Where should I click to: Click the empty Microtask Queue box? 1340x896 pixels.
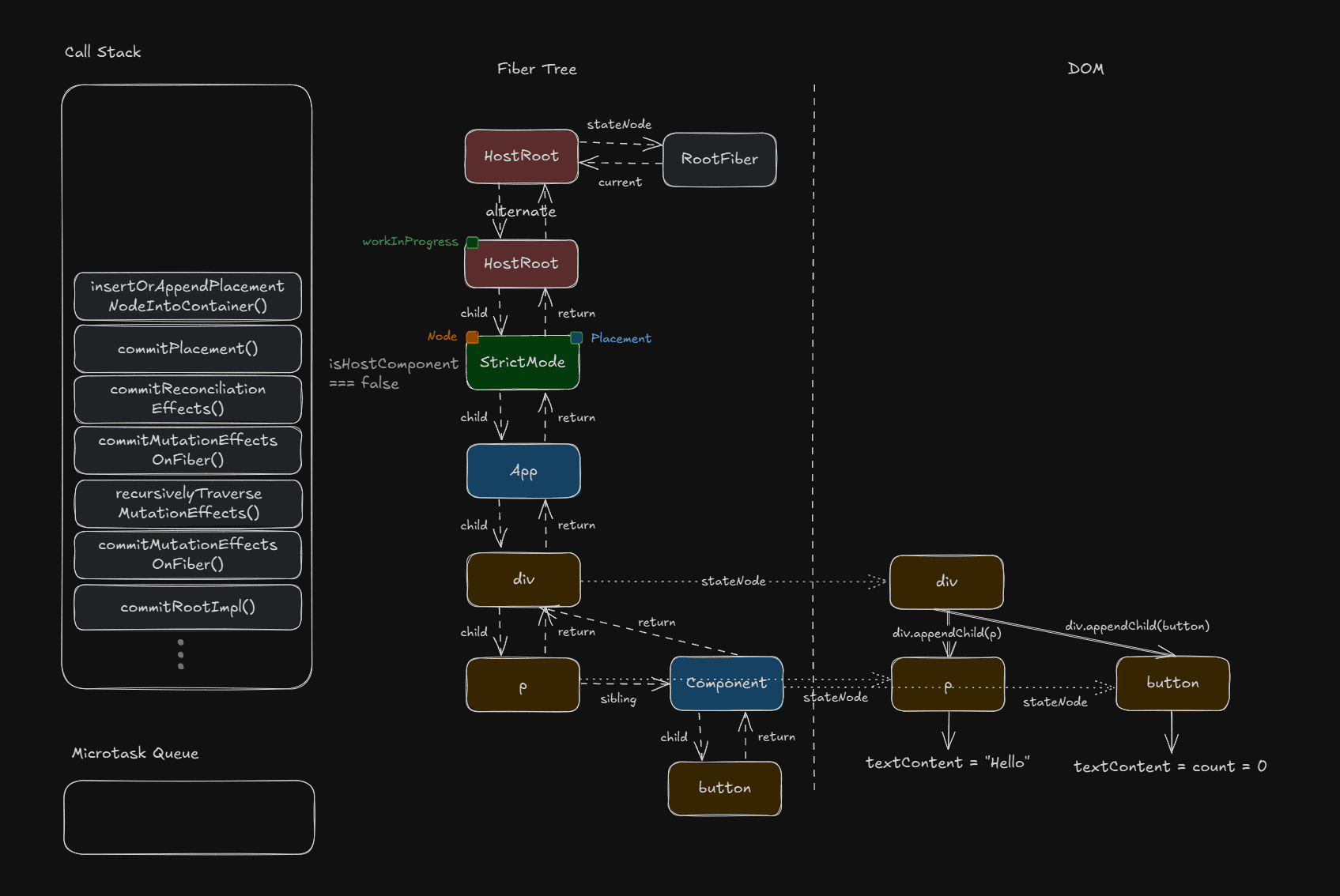189,817
